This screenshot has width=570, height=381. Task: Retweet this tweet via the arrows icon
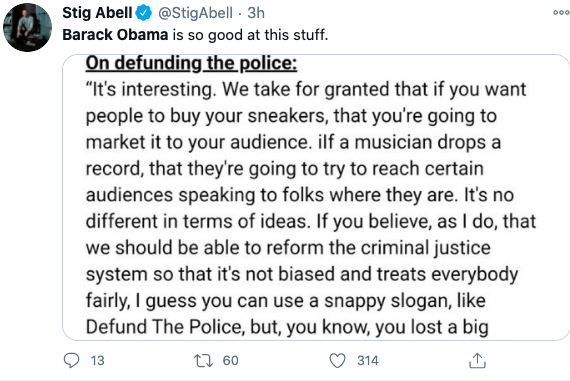point(203,361)
